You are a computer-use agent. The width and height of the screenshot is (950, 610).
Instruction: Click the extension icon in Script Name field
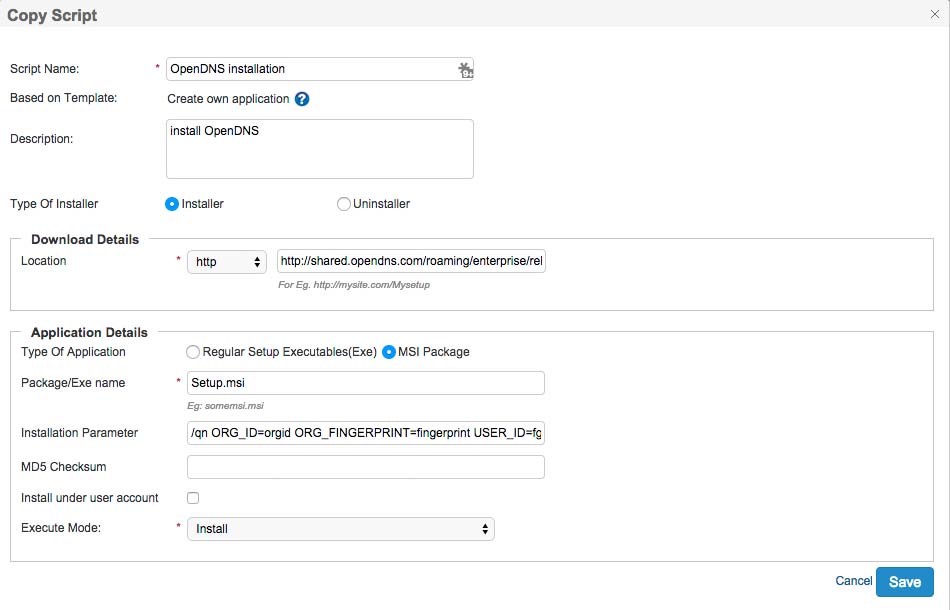click(x=465, y=70)
